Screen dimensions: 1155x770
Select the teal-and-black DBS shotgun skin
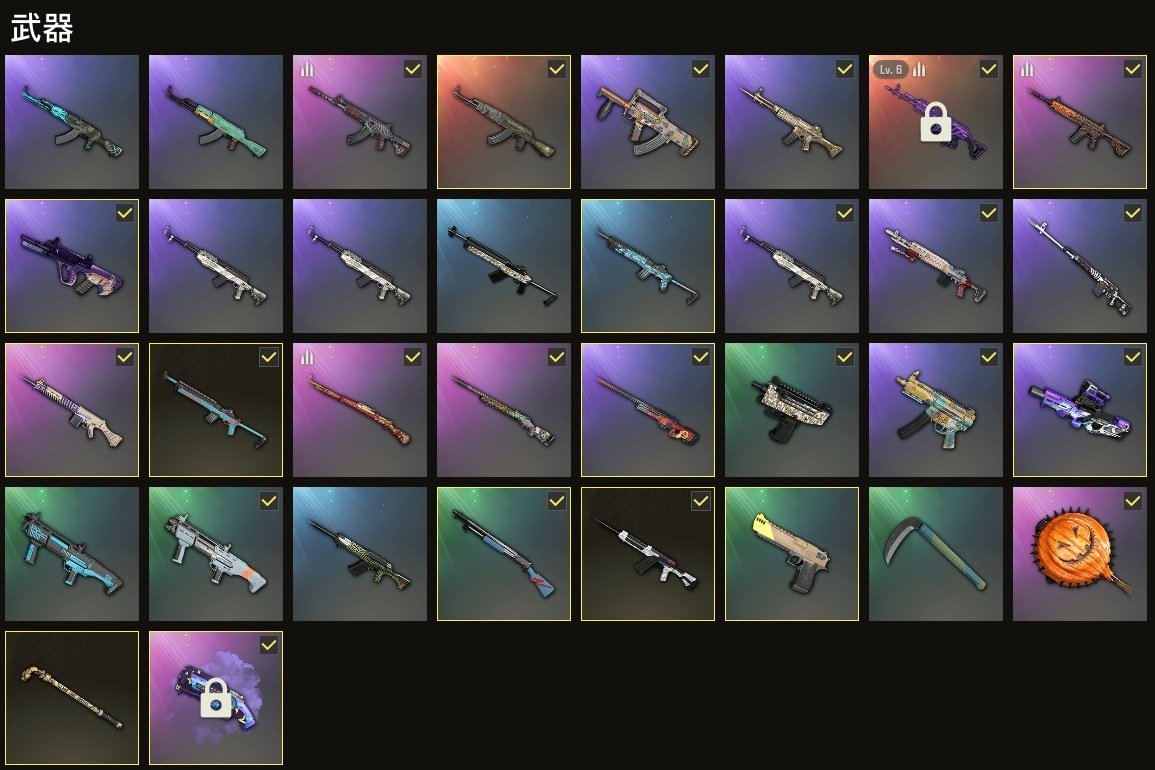click(71, 553)
